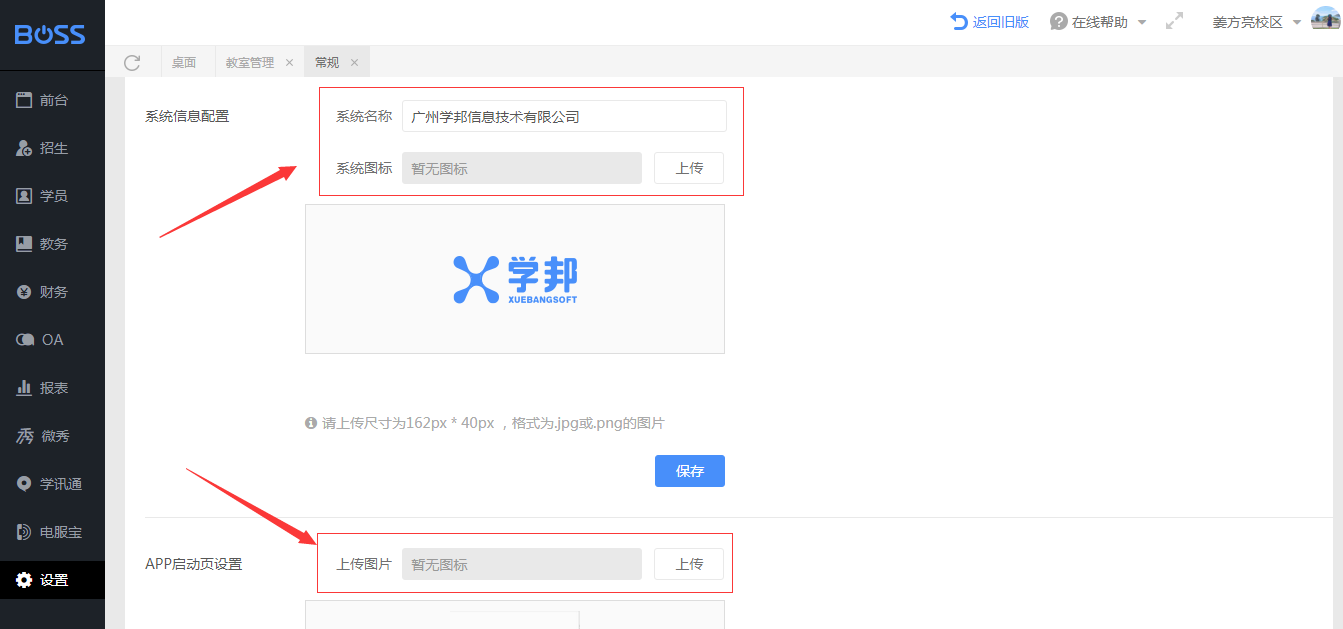Open the 前台 front desk icon
Image resolution: width=1343 pixels, height=629 pixels.
[24, 100]
